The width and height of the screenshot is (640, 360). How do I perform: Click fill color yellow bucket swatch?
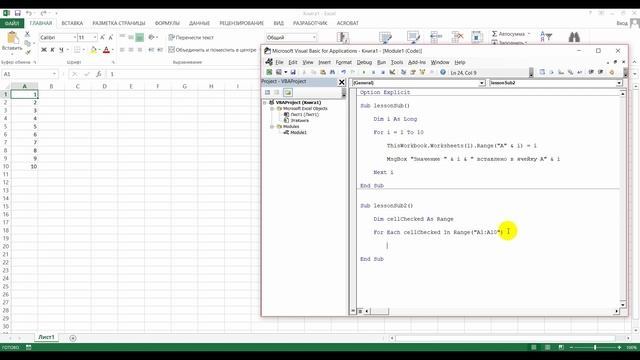[93, 50]
